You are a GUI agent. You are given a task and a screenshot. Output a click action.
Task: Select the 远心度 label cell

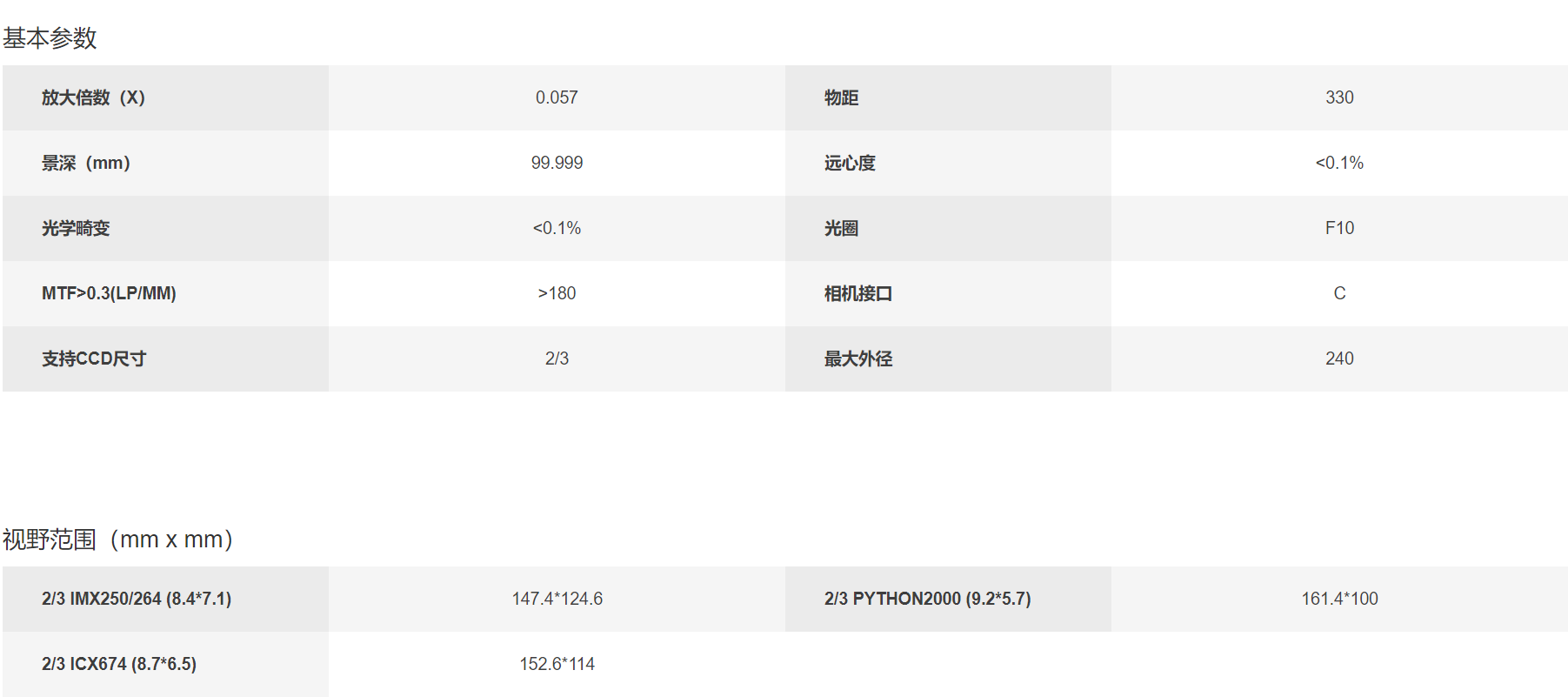(948, 163)
